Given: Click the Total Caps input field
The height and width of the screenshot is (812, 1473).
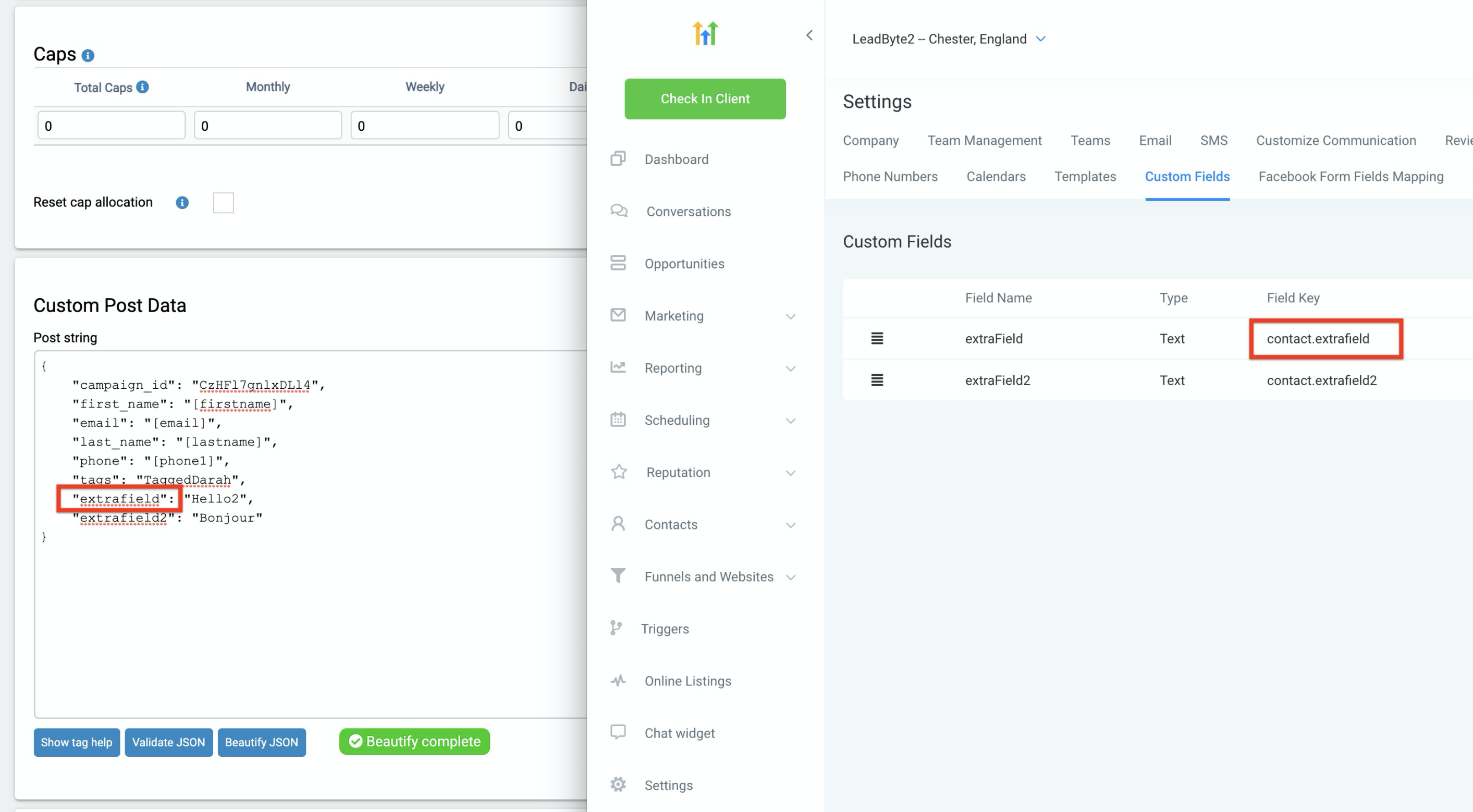Looking at the screenshot, I should click(x=112, y=125).
